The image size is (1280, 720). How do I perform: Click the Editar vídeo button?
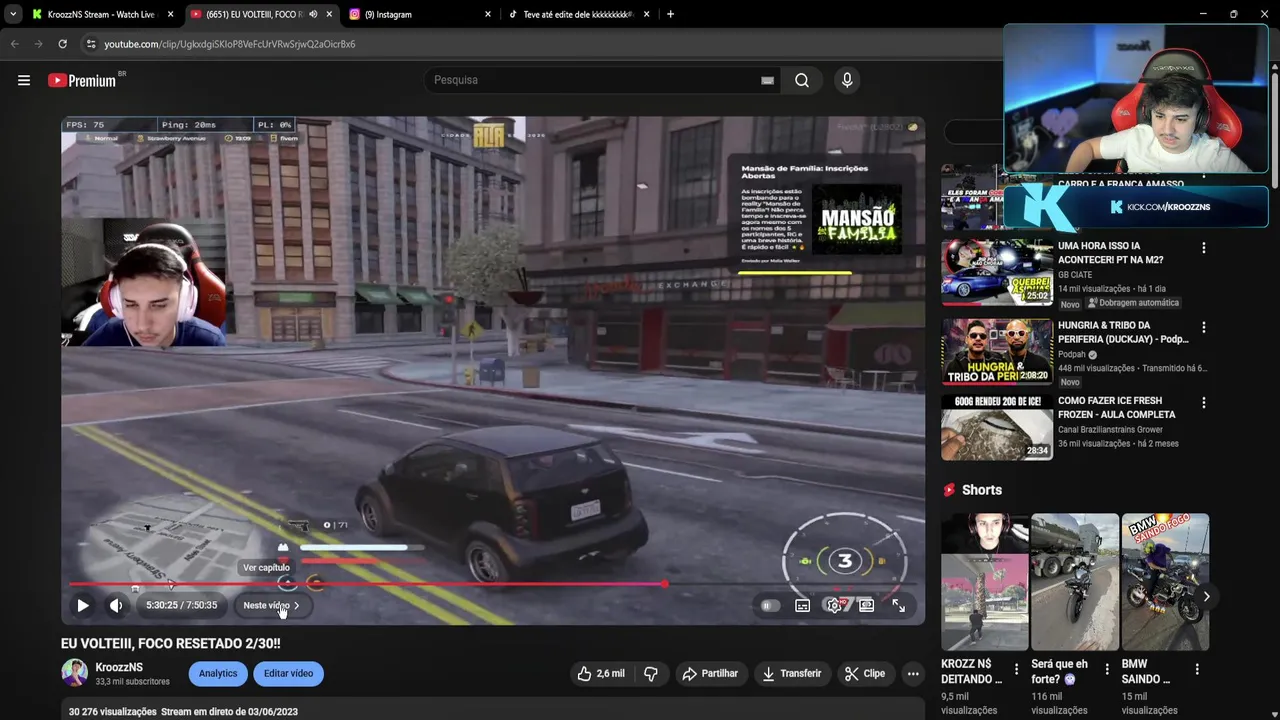tap(288, 673)
